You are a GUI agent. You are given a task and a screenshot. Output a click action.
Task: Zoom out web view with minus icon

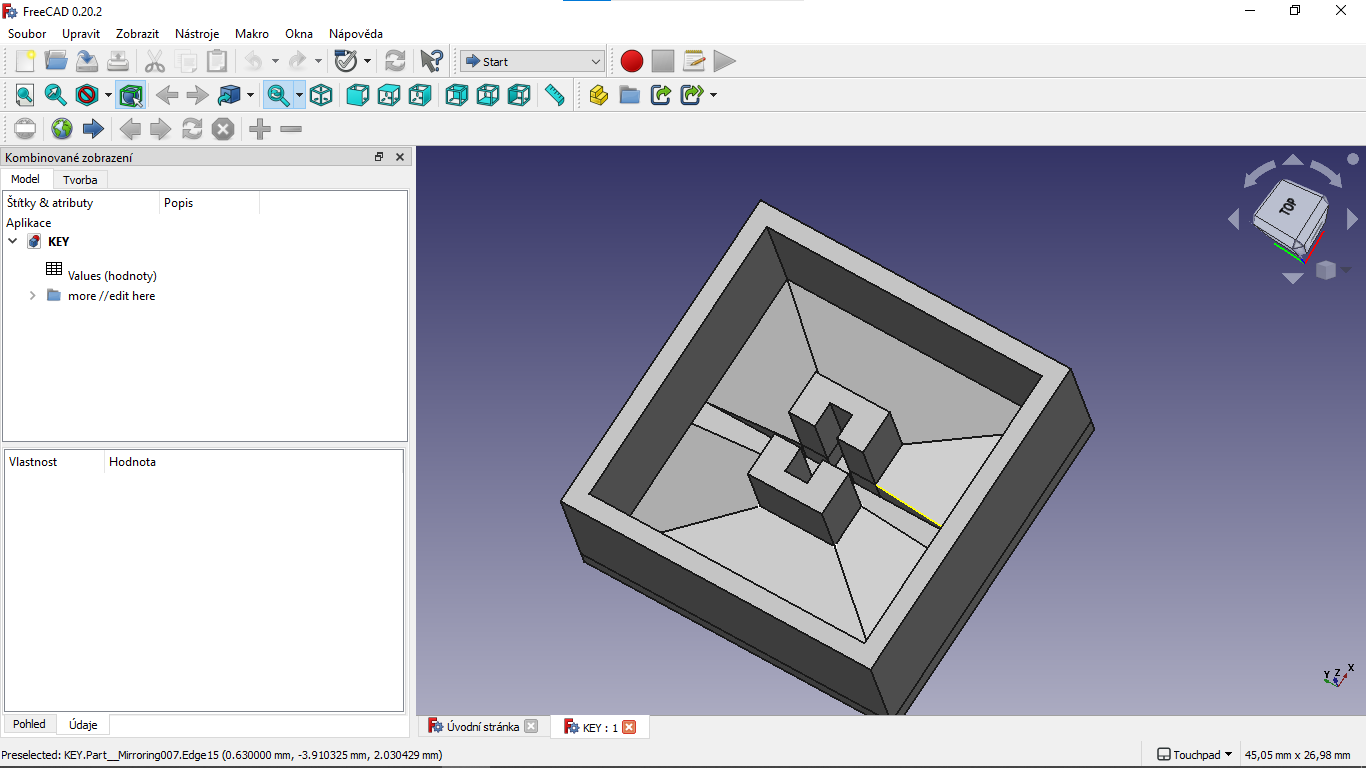click(x=291, y=129)
